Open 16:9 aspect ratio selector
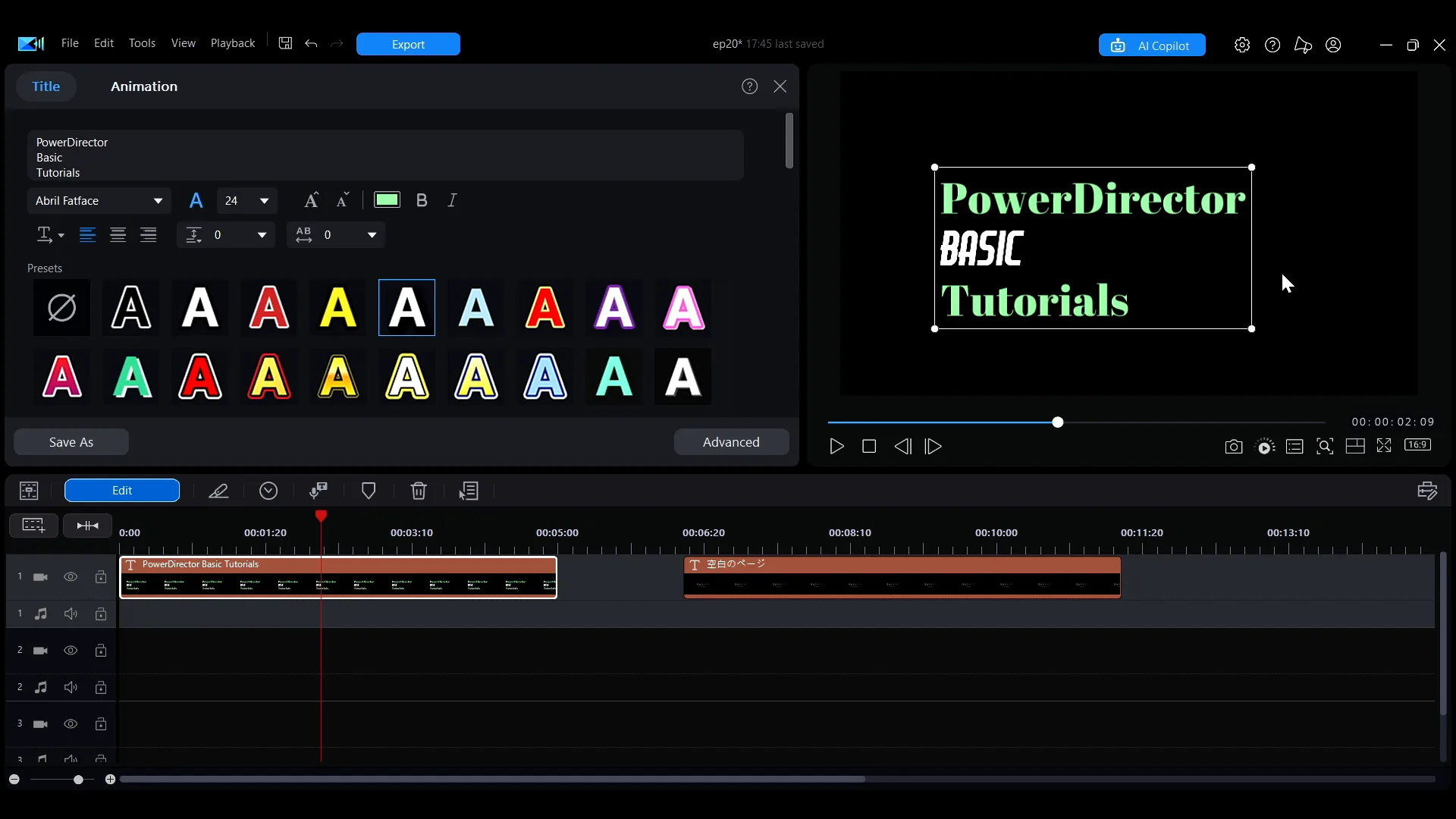 pos(1418,445)
